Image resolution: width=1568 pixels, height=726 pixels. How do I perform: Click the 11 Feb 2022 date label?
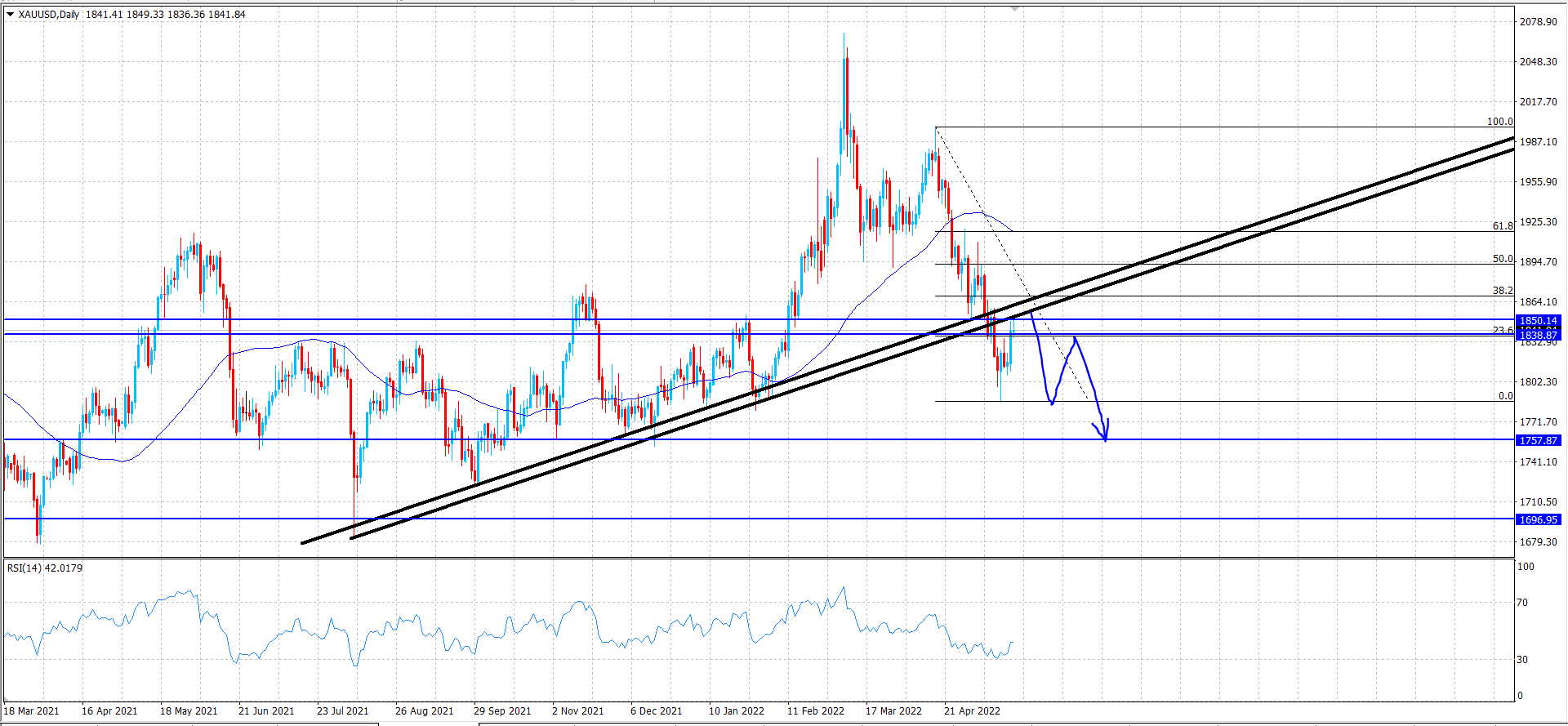coord(816,711)
